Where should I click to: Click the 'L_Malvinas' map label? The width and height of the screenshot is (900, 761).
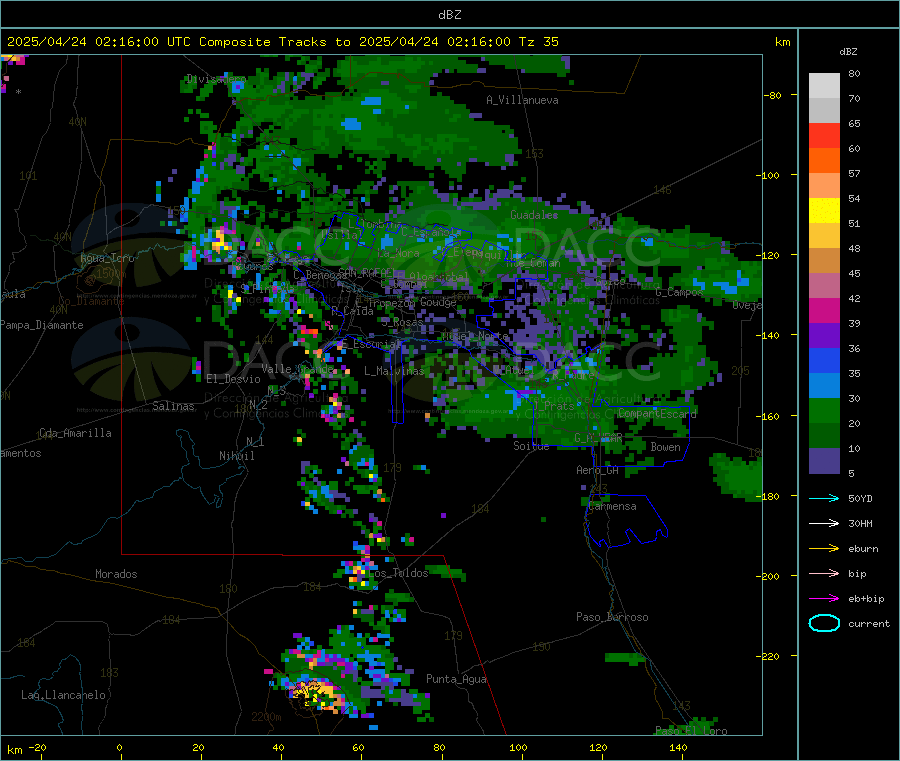[394, 371]
